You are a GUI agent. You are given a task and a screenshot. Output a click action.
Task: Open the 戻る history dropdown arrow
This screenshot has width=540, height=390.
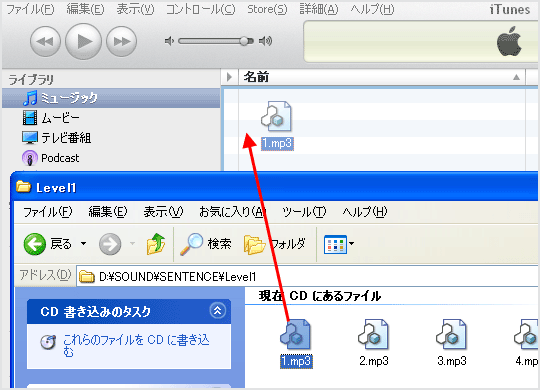83,244
